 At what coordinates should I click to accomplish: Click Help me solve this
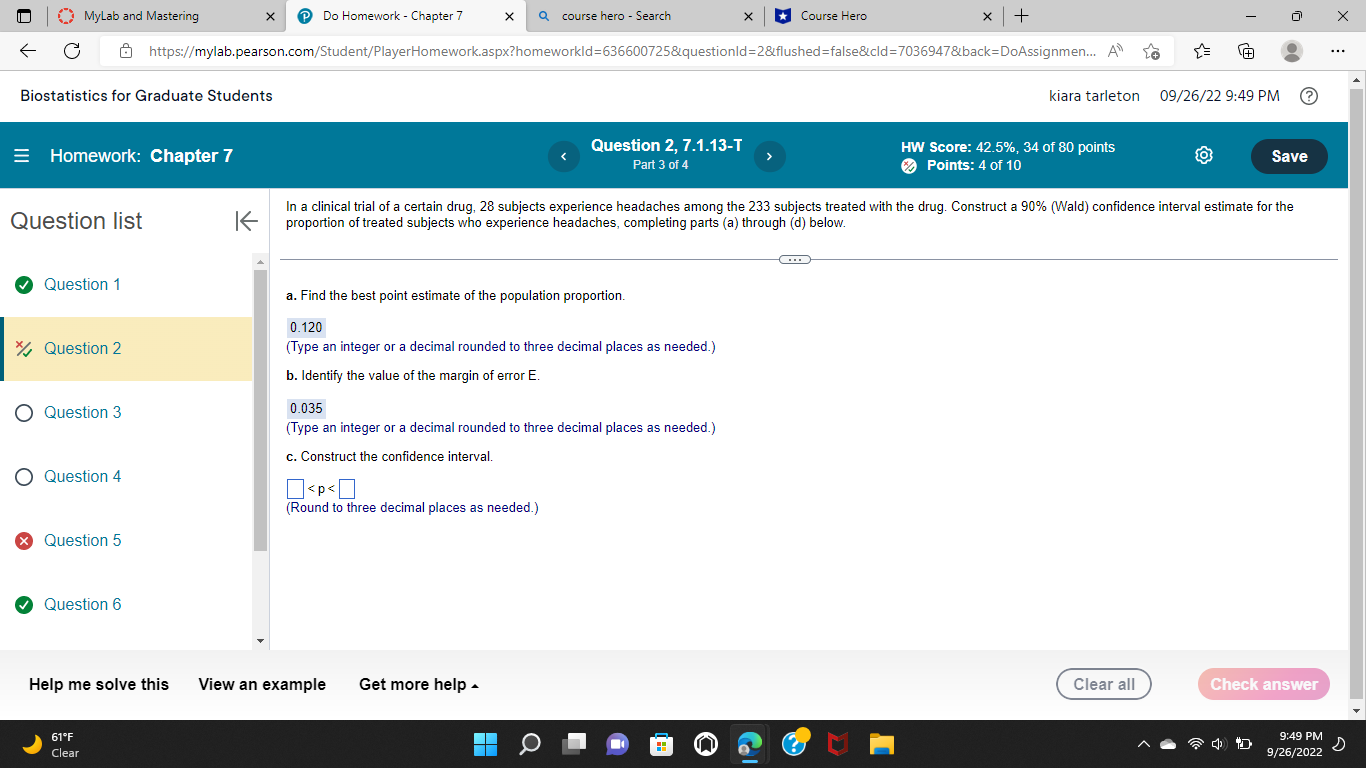[99, 685]
